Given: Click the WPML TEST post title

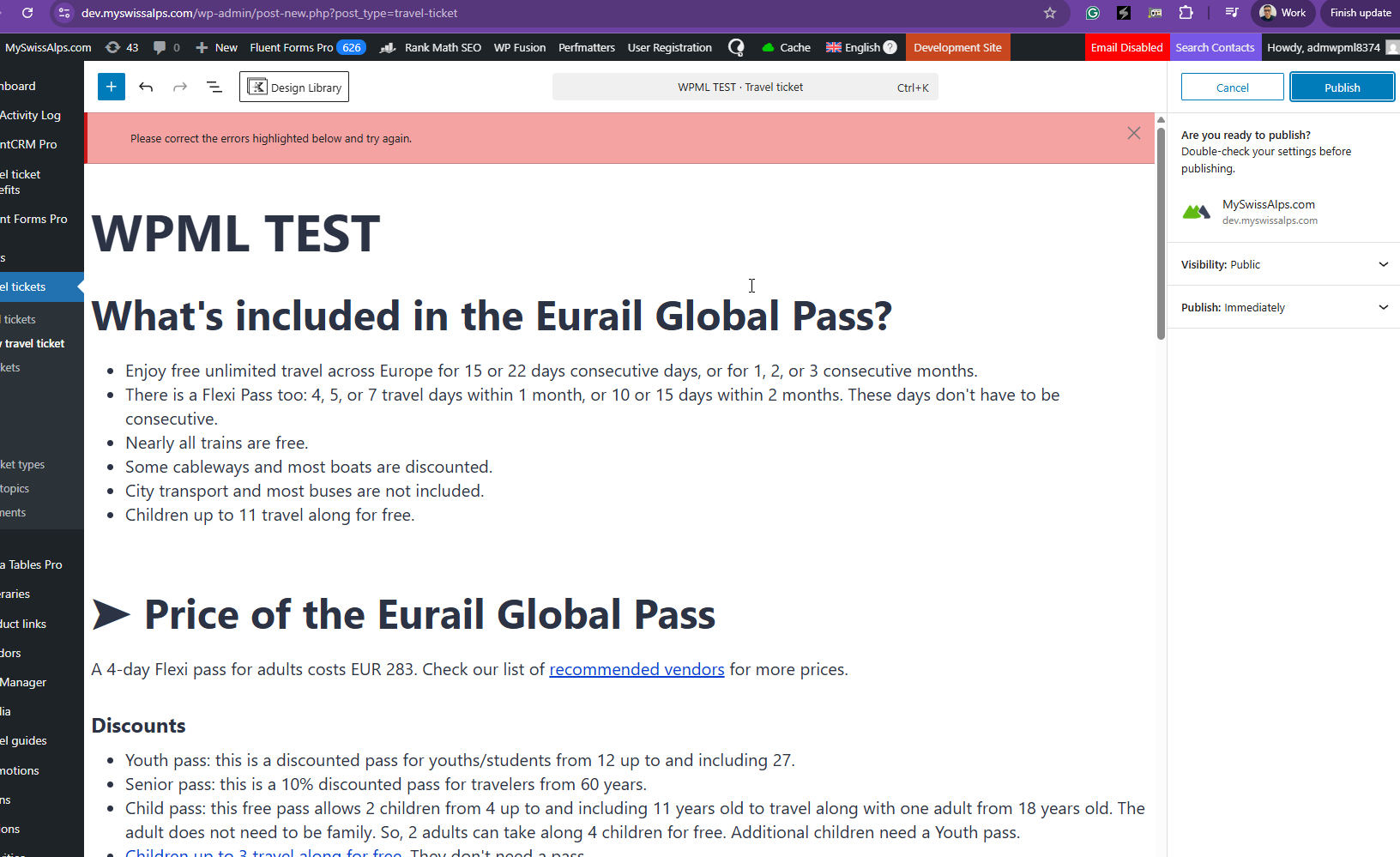Looking at the screenshot, I should [236, 233].
